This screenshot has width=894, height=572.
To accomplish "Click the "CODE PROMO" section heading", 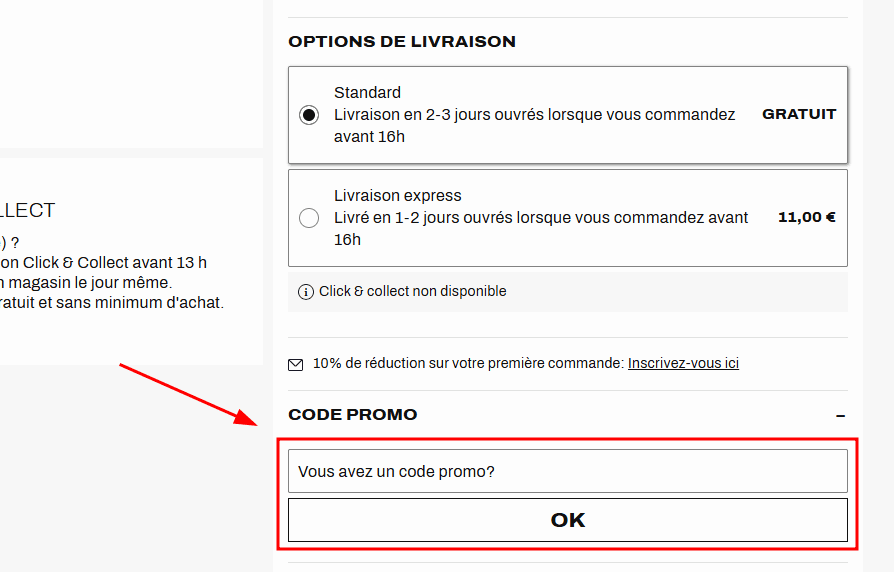I will coord(352,415).
